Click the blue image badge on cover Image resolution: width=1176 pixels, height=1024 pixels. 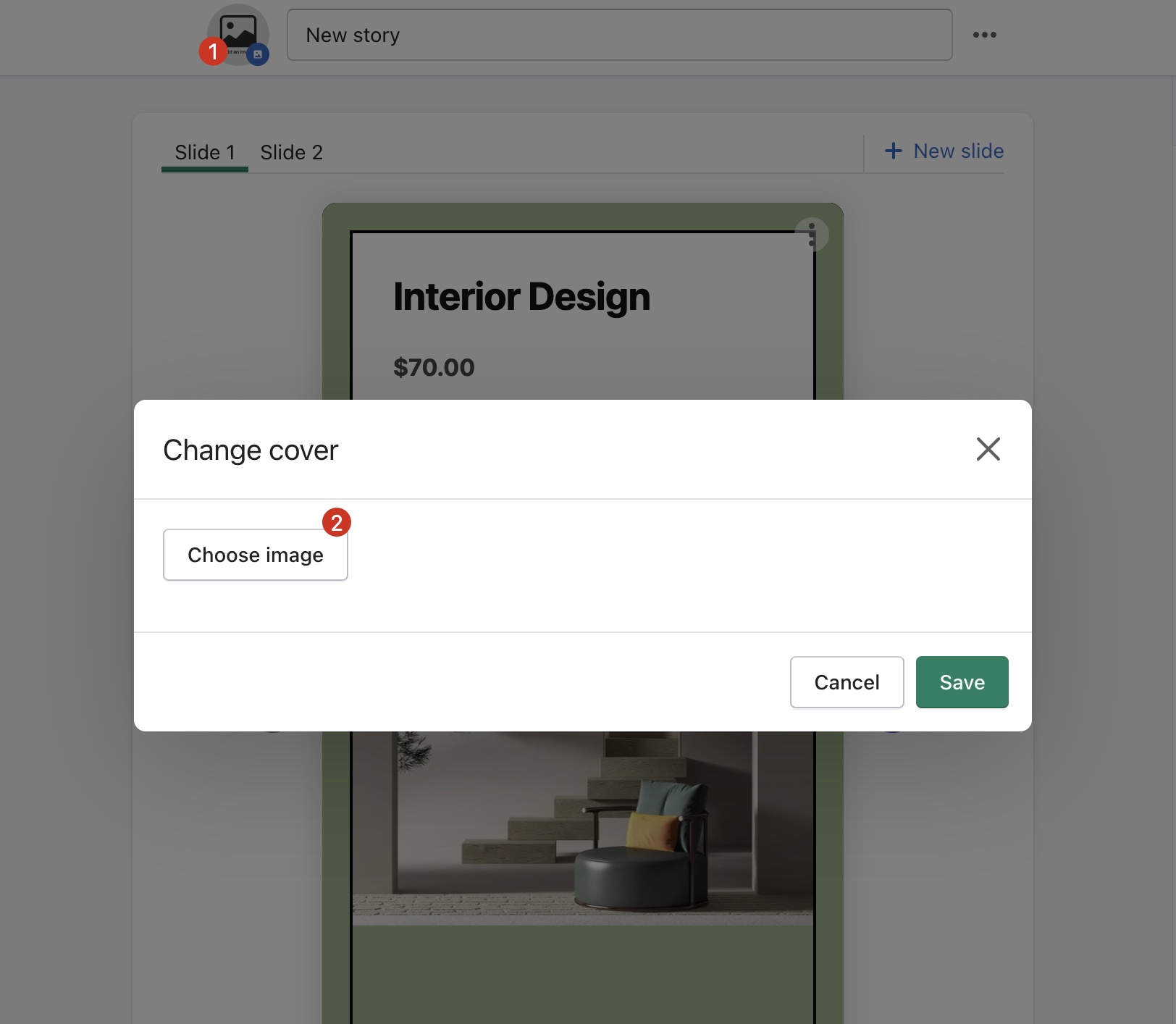(x=258, y=54)
